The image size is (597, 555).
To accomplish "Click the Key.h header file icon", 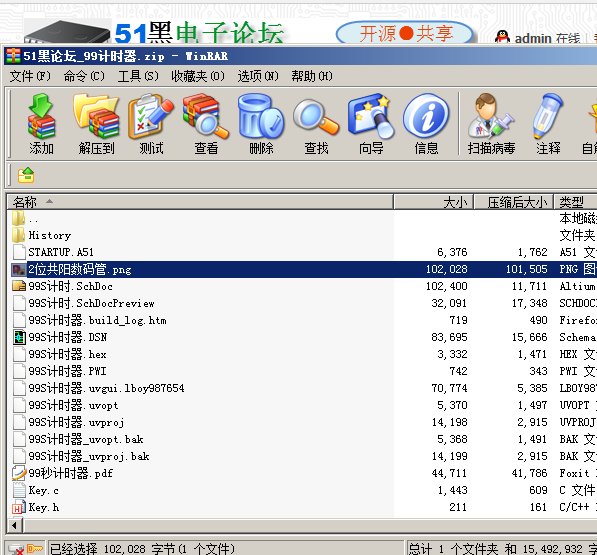I will click(x=19, y=507).
